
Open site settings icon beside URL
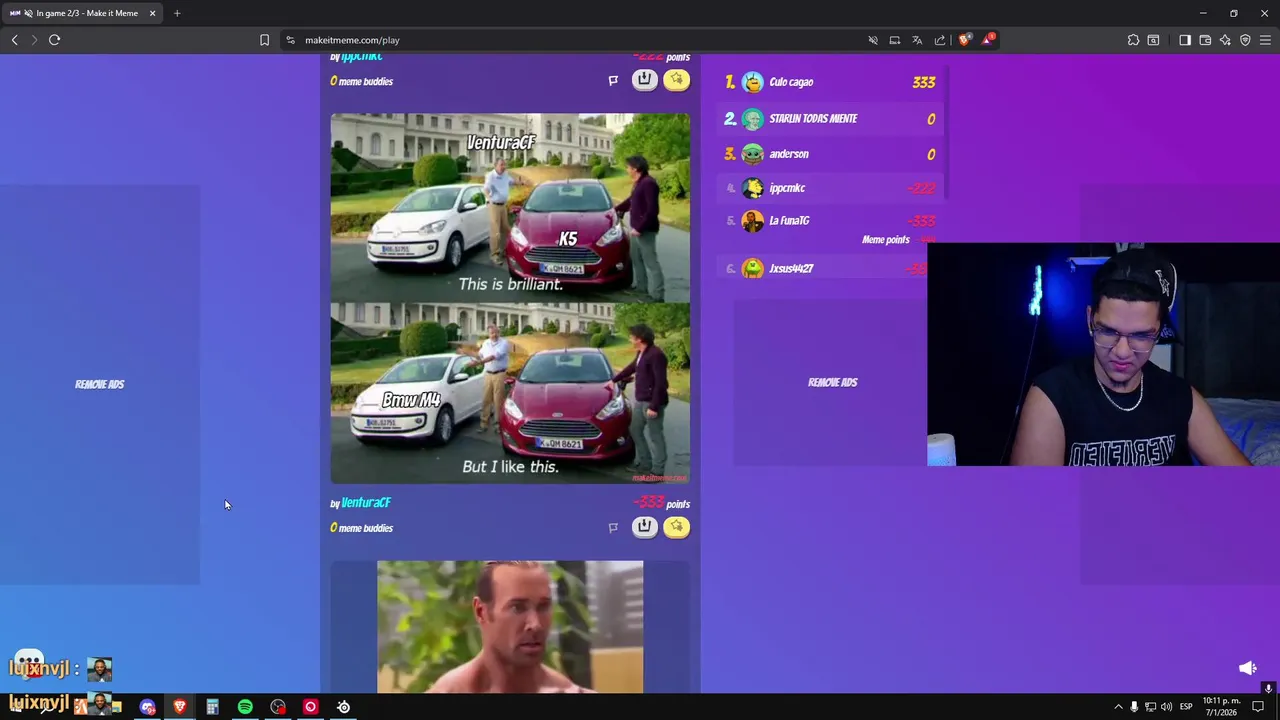click(x=290, y=40)
